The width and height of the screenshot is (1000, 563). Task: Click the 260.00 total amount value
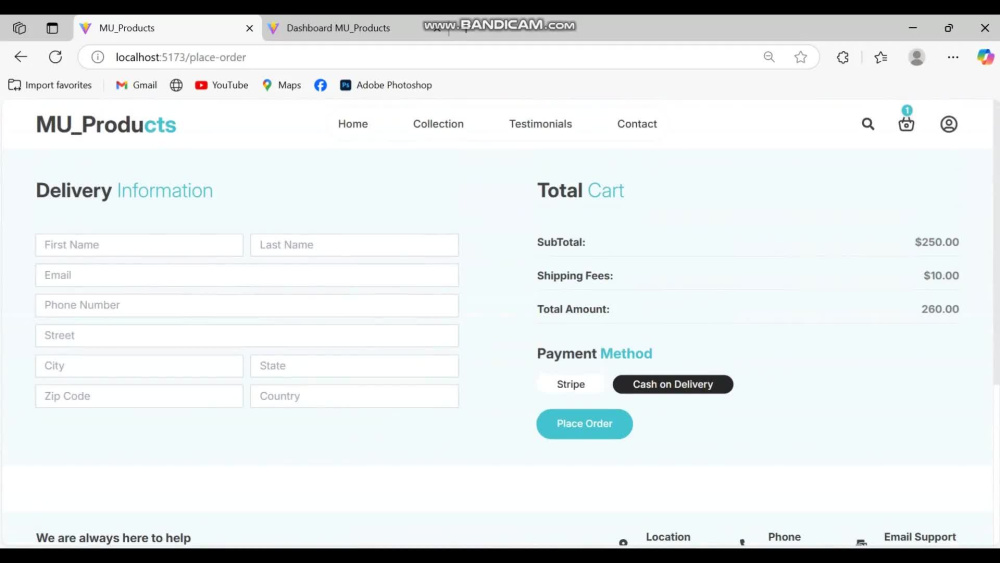939,309
